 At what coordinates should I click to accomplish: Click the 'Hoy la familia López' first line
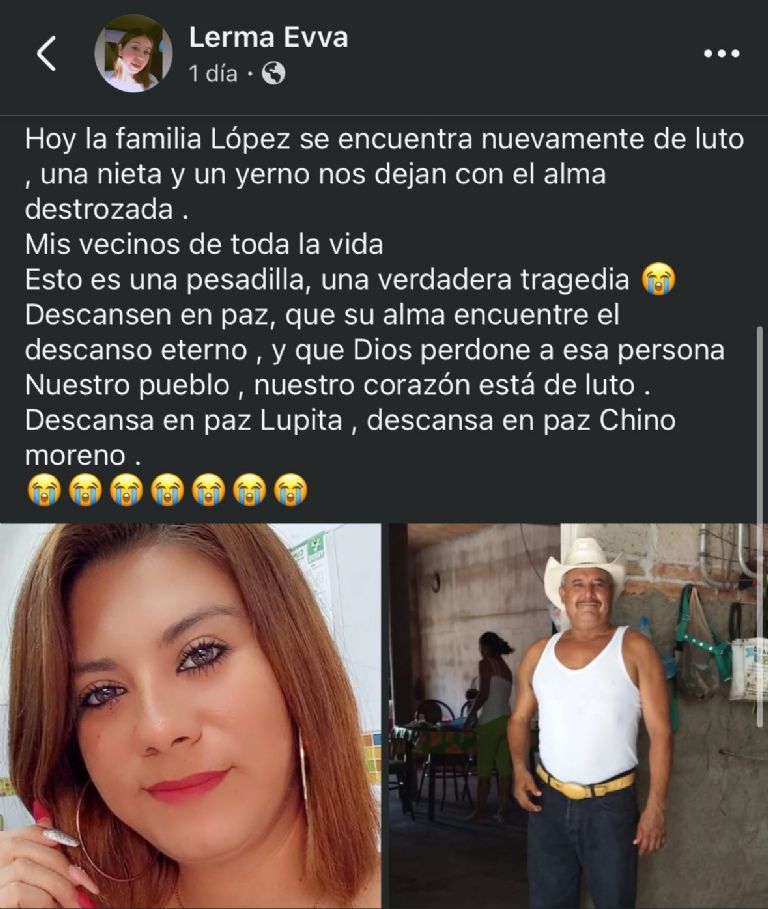coord(384,140)
